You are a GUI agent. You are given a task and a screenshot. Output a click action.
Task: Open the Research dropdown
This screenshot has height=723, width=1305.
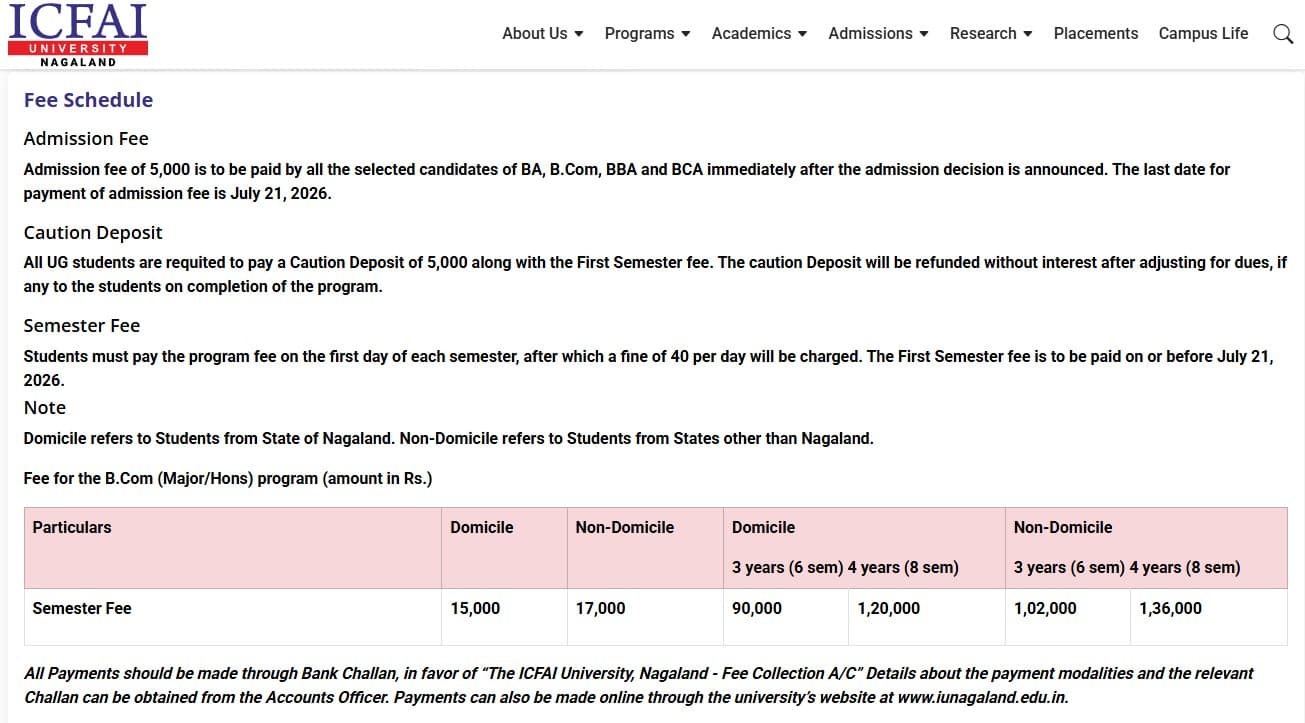pos(989,33)
